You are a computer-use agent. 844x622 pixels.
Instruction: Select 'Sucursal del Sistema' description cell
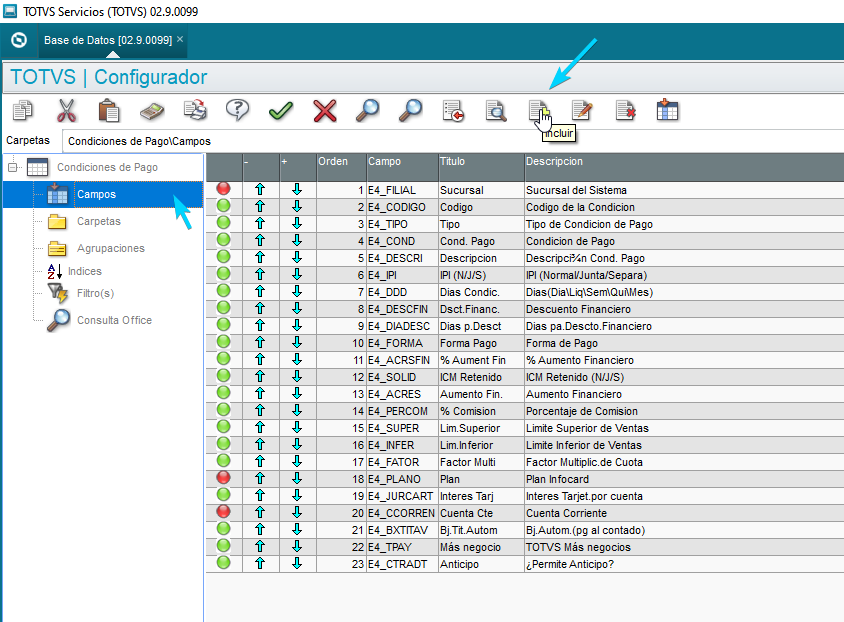[684, 190]
